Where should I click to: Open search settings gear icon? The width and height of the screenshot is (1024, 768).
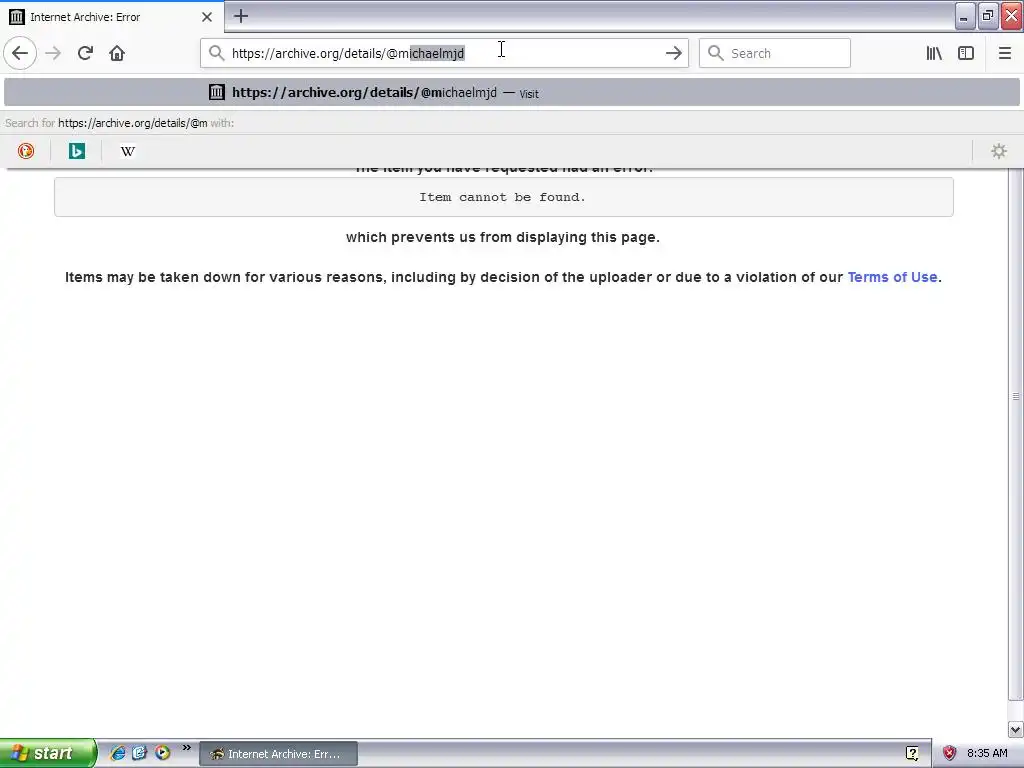pos(999,151)
